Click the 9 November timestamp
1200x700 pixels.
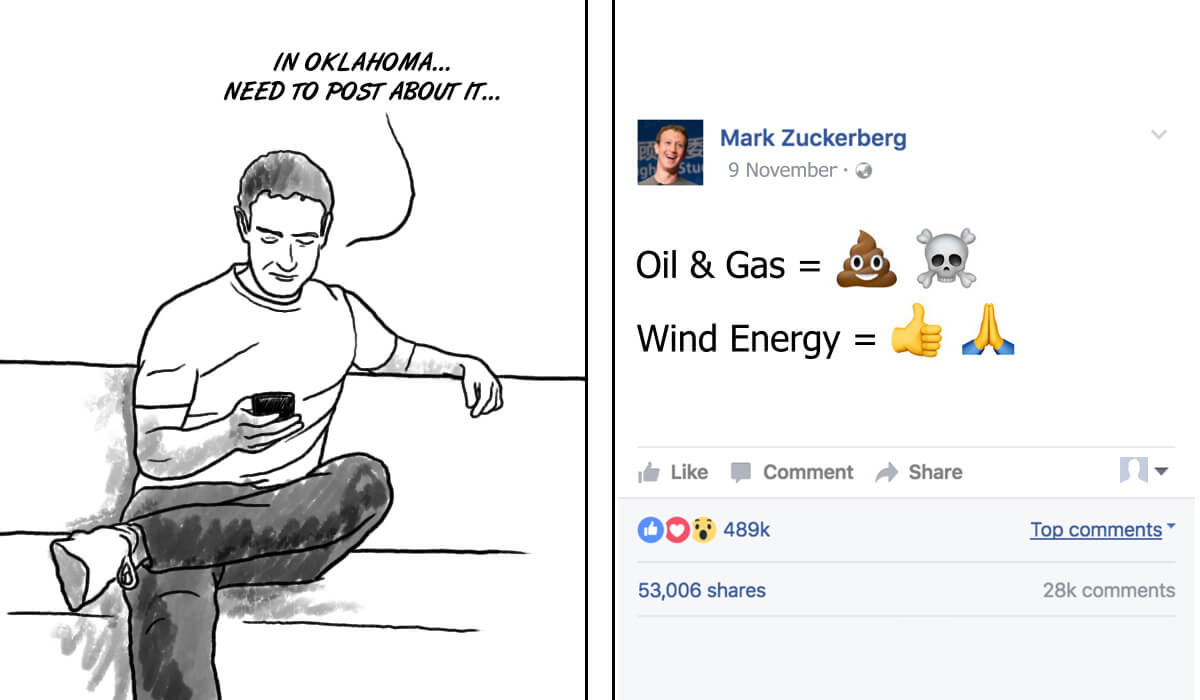point(782,170)
